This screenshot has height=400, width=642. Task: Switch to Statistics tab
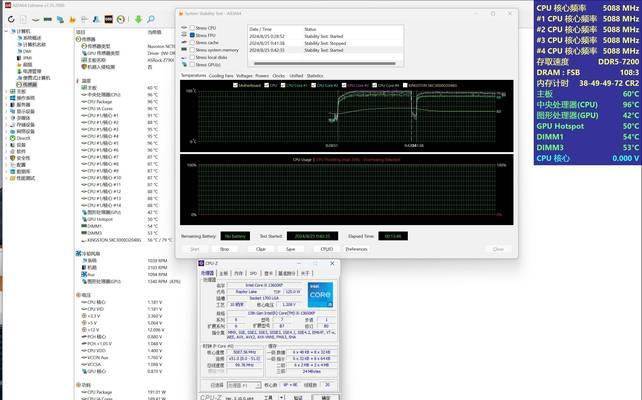click(314, 76)
